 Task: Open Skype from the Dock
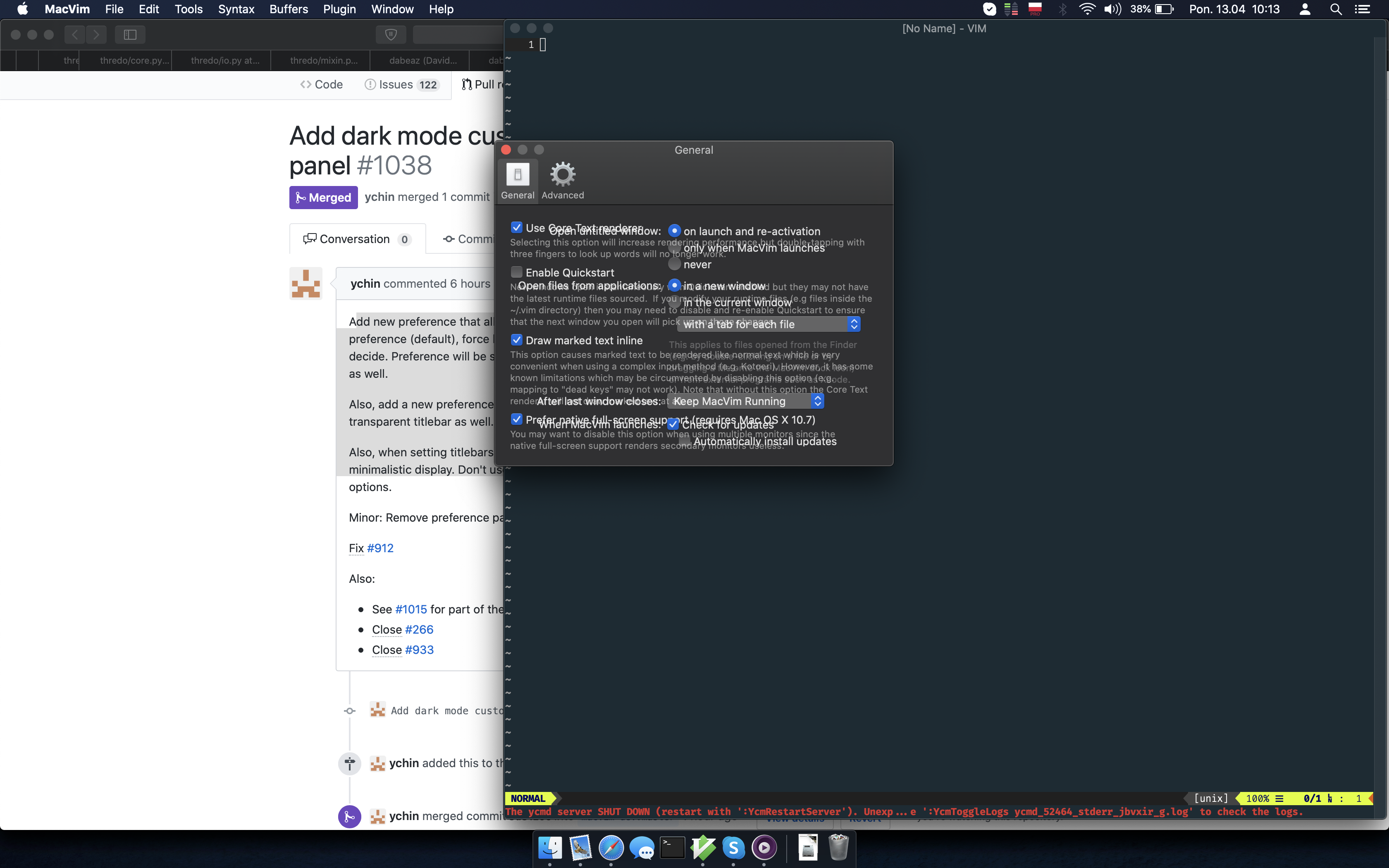733,847
